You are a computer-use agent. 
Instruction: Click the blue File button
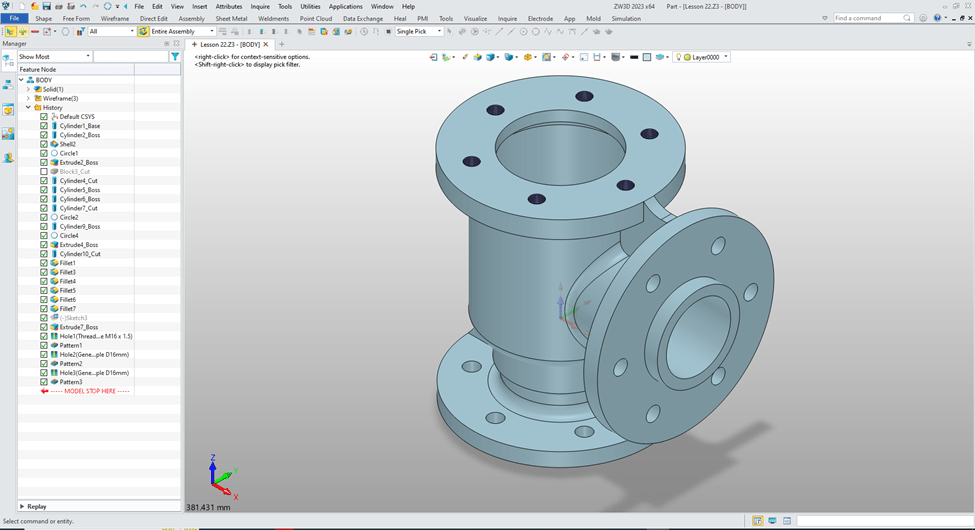[x=14, y=18]
